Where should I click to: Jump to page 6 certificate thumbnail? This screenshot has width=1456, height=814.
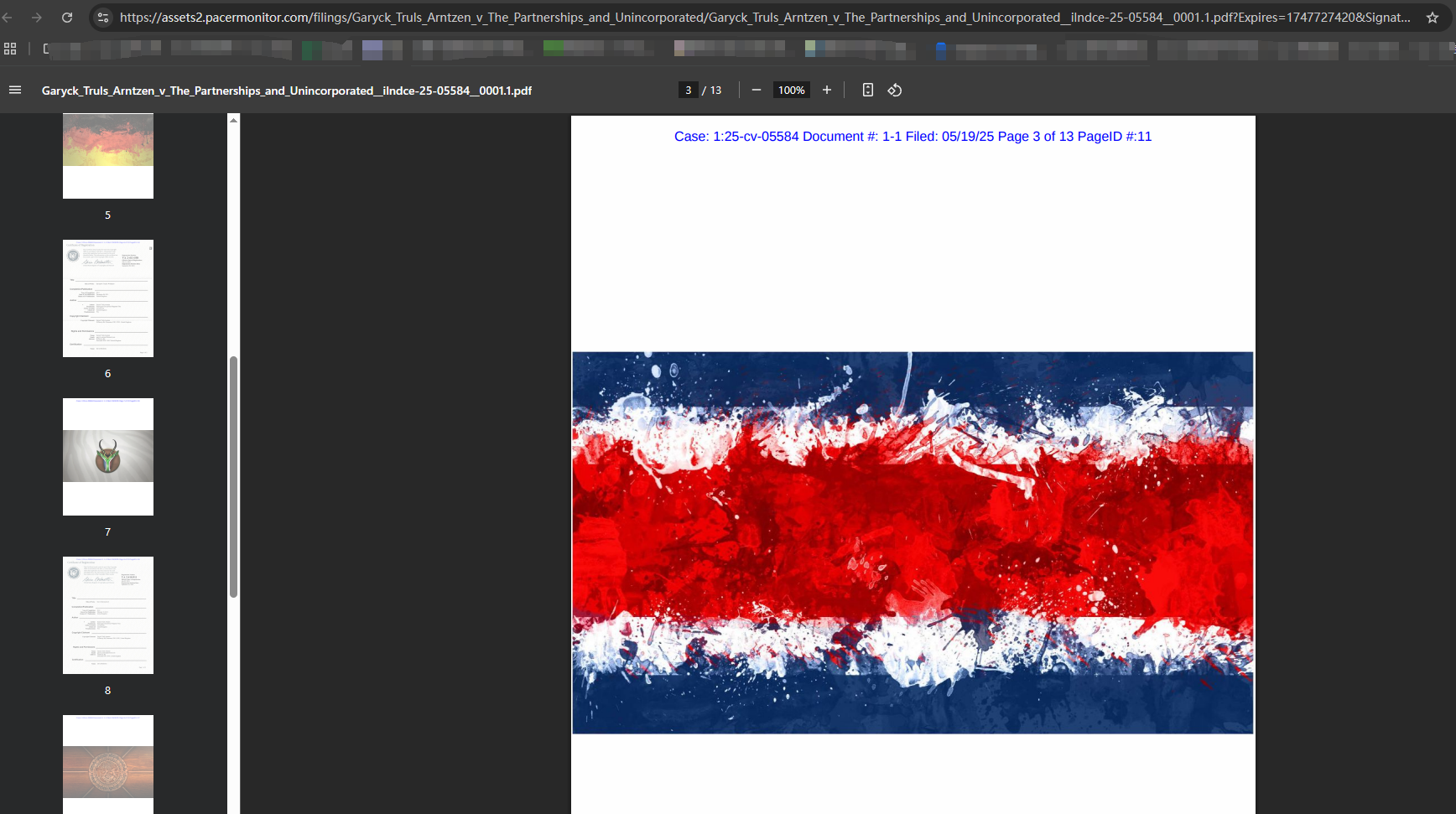tap(108, 298)
